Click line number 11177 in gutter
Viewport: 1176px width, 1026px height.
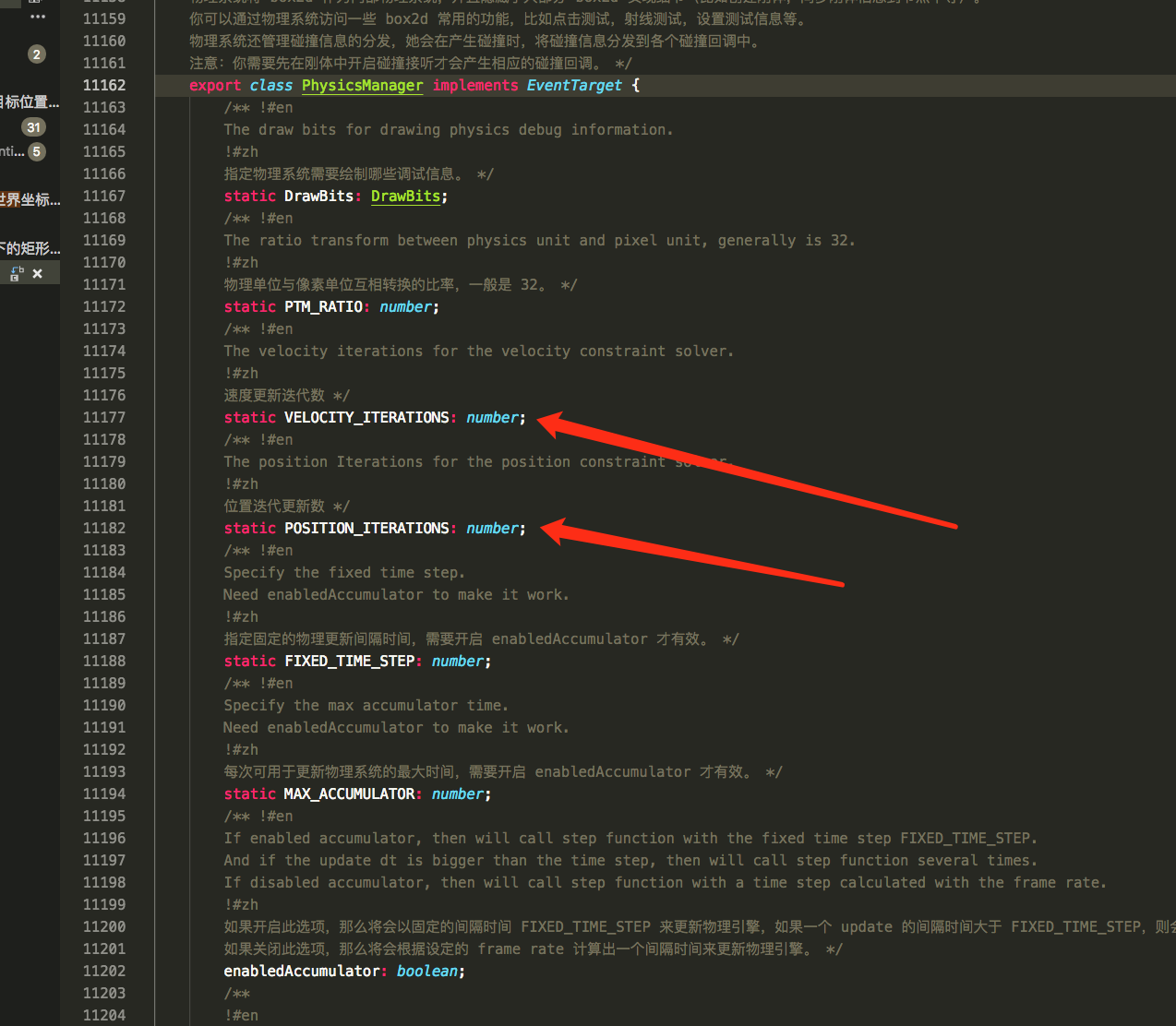coord(104,417)
